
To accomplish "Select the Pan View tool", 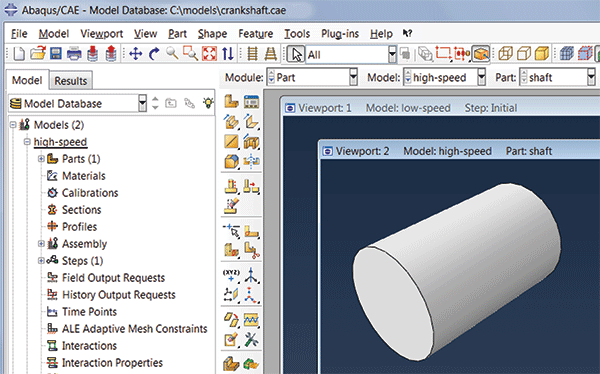I will [x=136, y=54].
